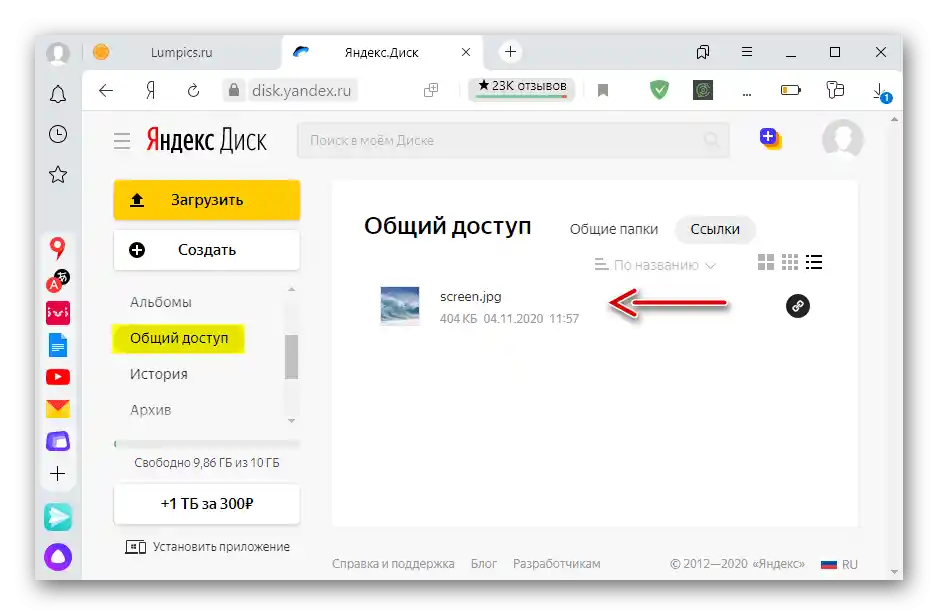Bookmark this page with the flag icon

tap(603, 90)
